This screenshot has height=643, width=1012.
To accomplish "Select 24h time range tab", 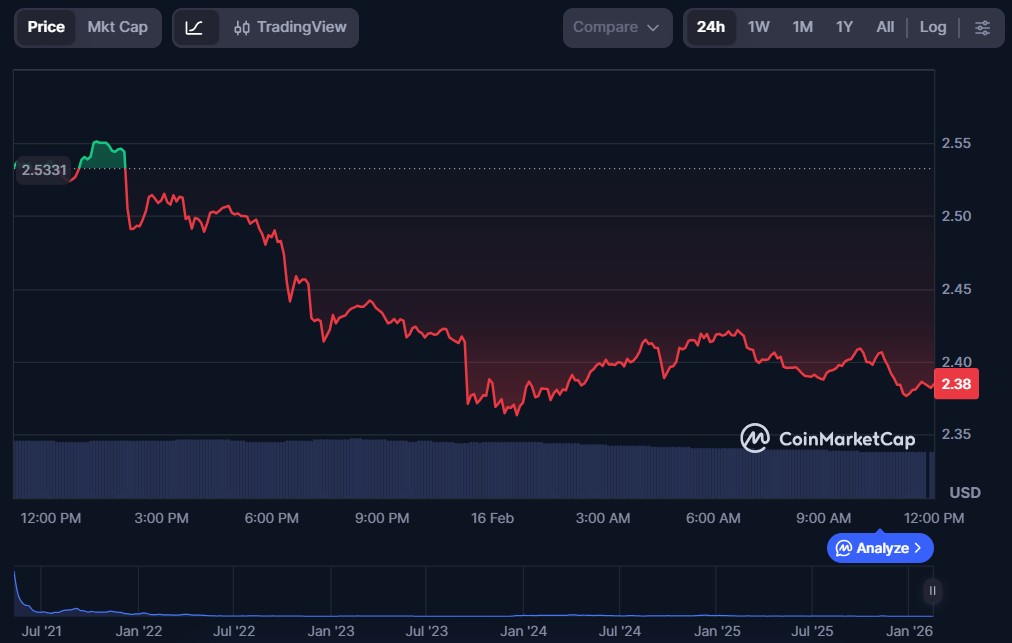I will (711, 27).
